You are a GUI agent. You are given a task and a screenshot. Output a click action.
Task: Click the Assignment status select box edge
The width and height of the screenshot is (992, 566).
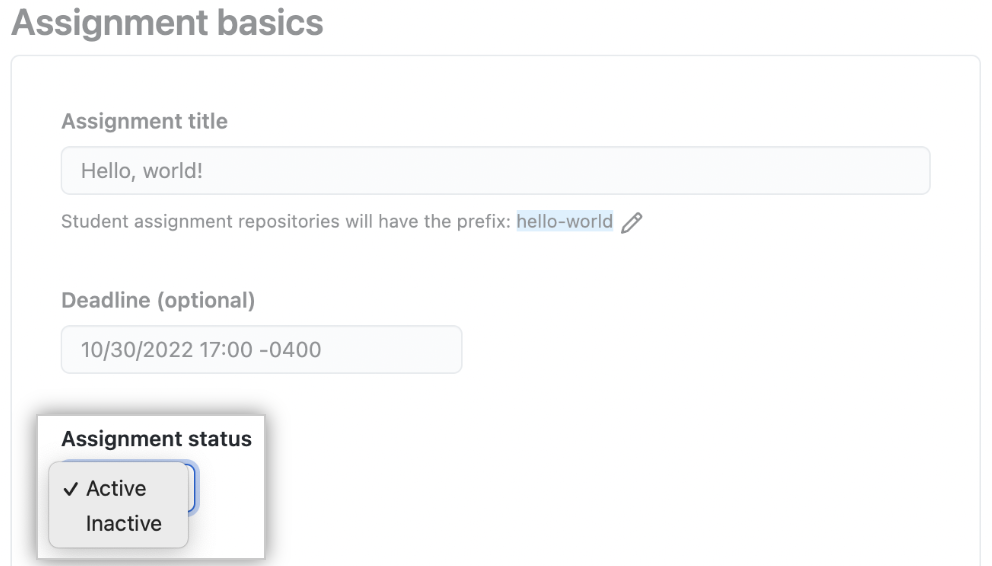coord(193,487)
